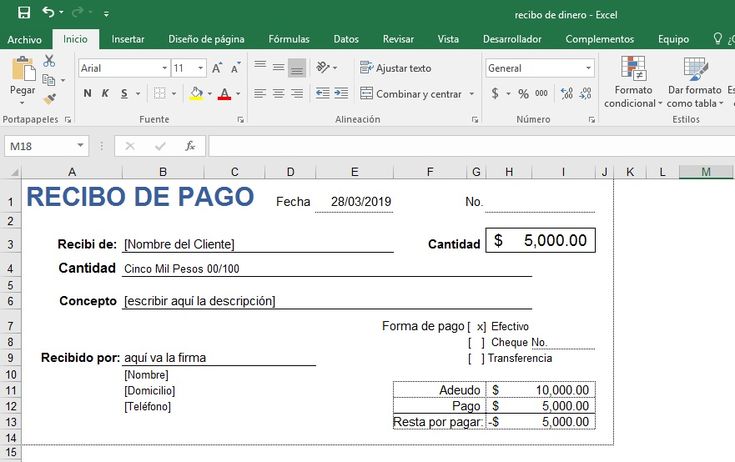Open the Datos tab
This screenshot has height=462, width=735.
[346, 39]
